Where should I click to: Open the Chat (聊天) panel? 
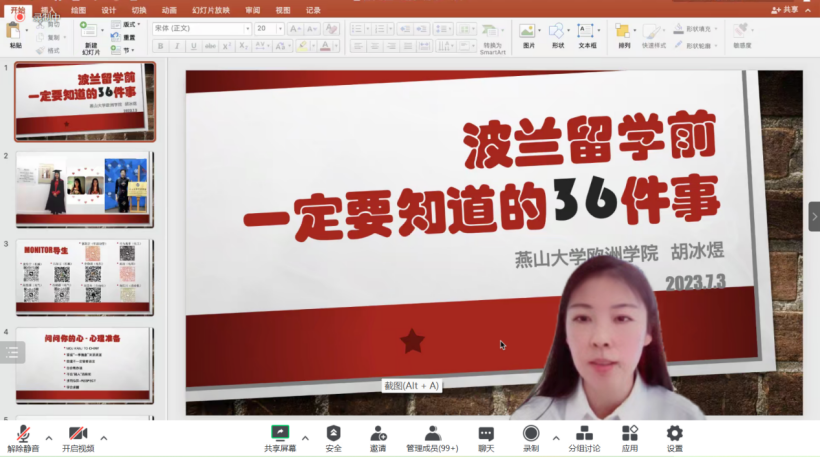(x=486, y=434)
